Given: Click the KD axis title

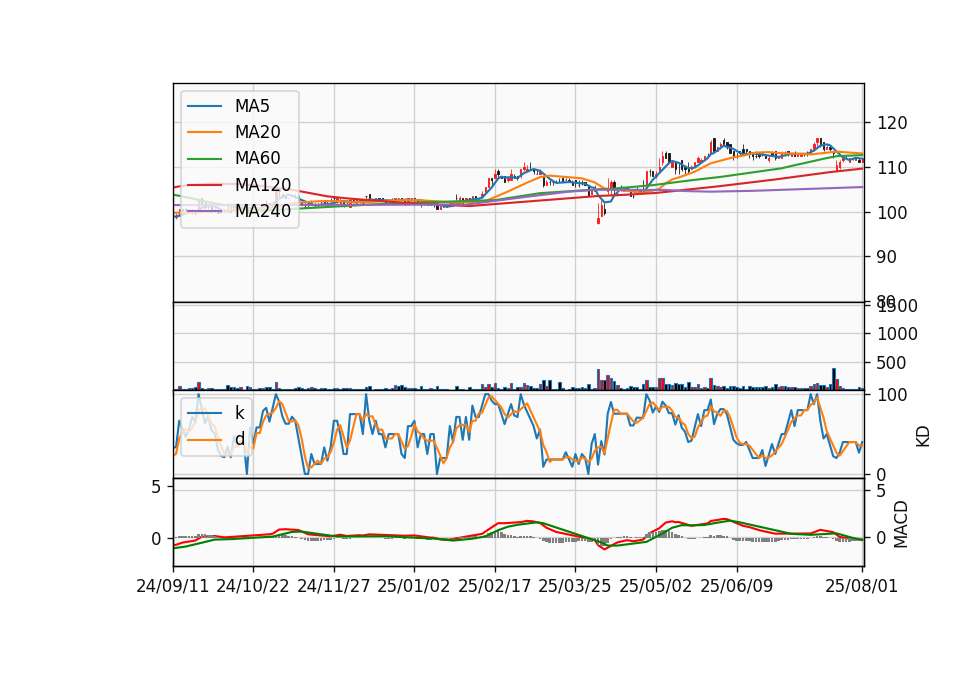Looking at the screenshot, I should (x=923, y=437).
